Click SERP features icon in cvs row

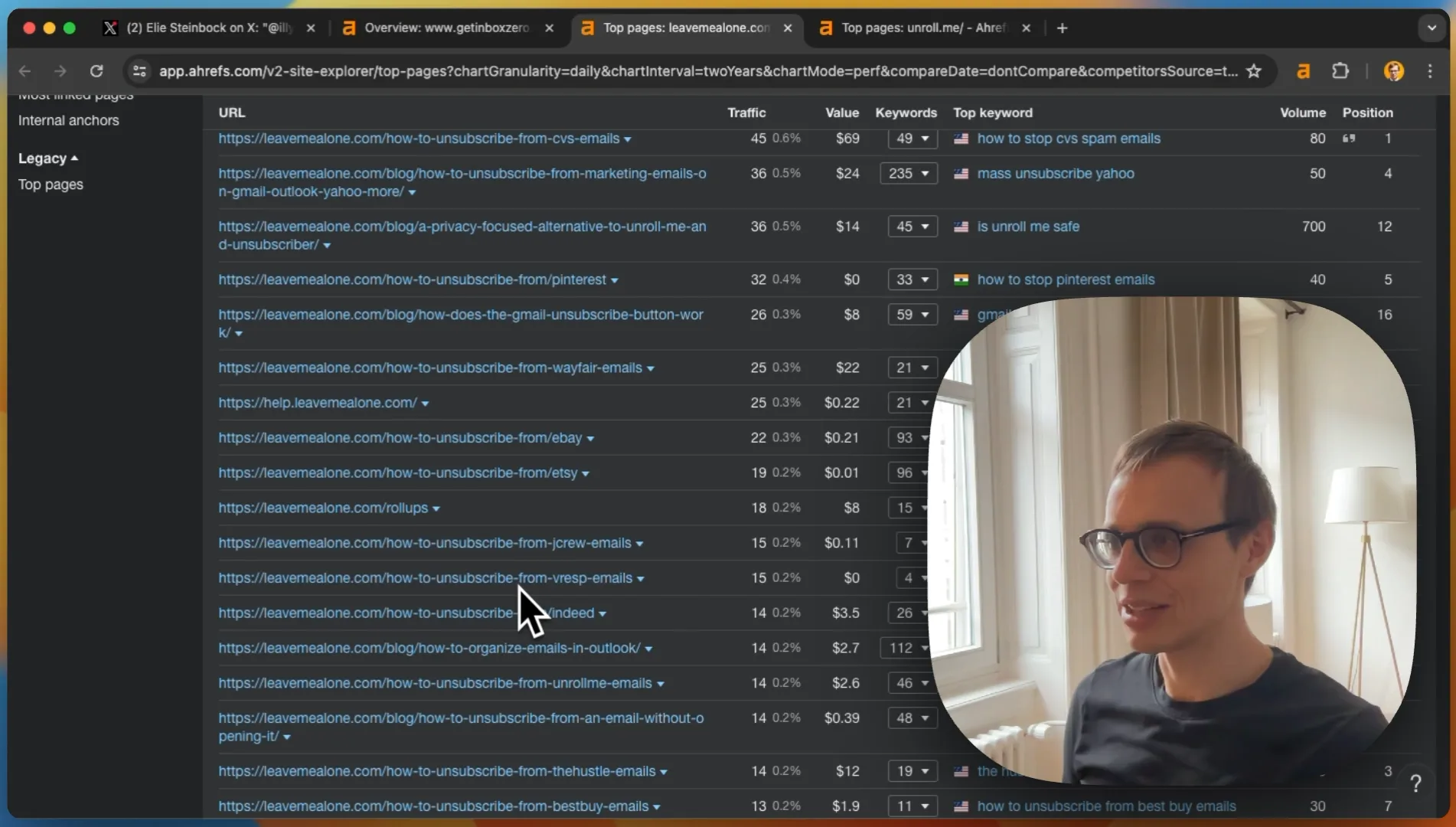pyautogui.click(x=1349, y=139)
